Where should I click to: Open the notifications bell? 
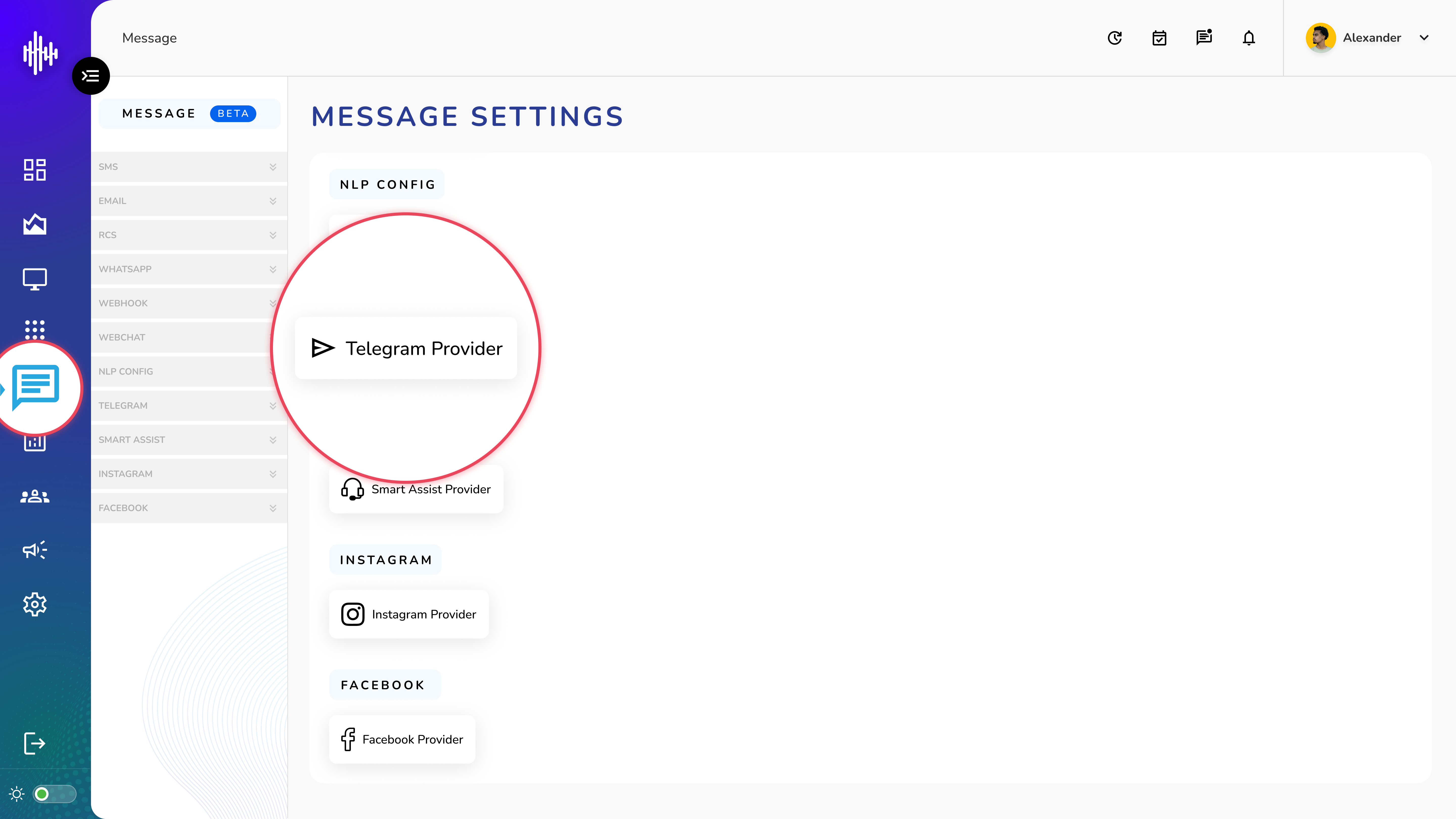[x=1248, y=38]
